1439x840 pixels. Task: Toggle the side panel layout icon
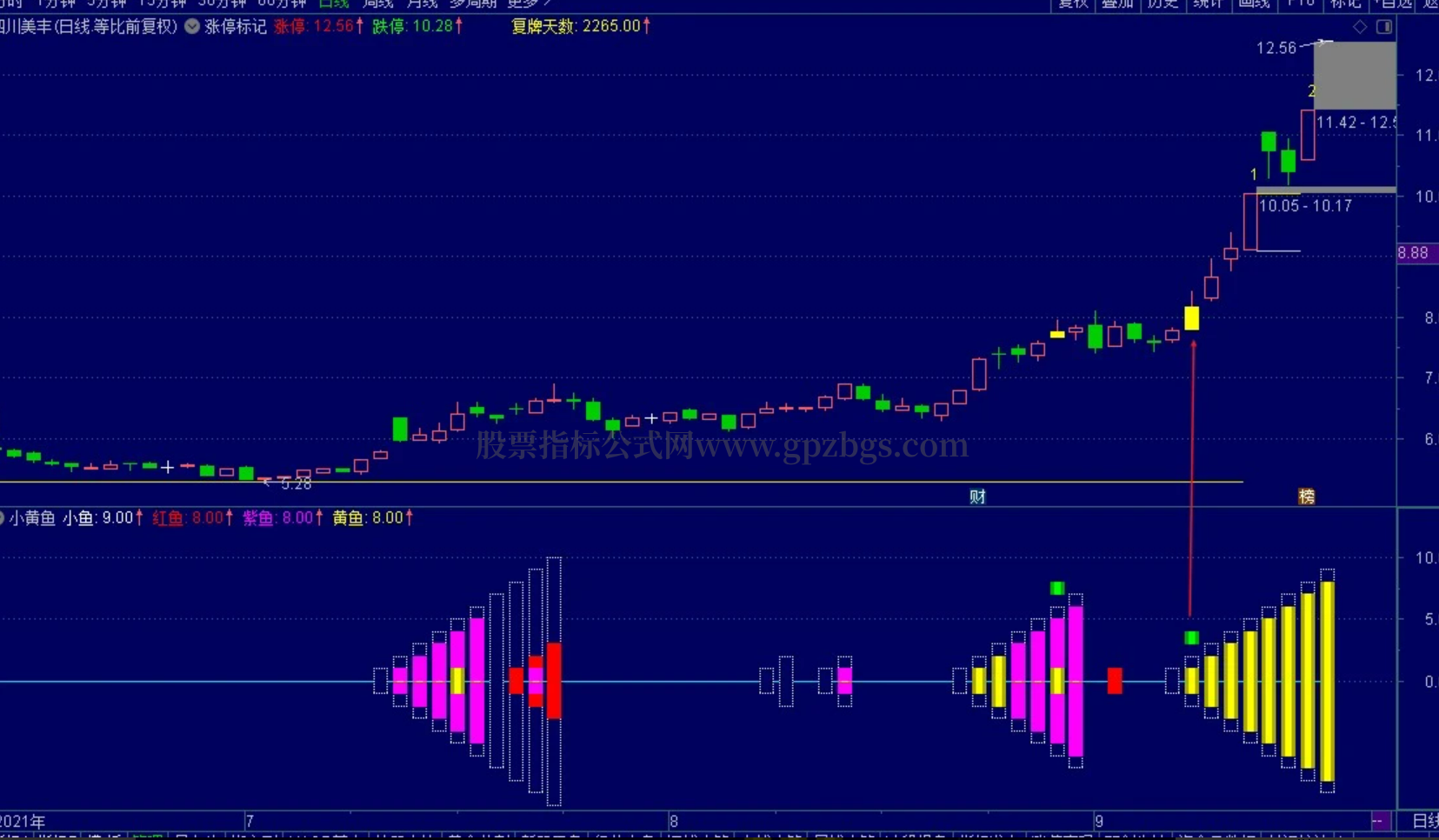[1384, 27]
